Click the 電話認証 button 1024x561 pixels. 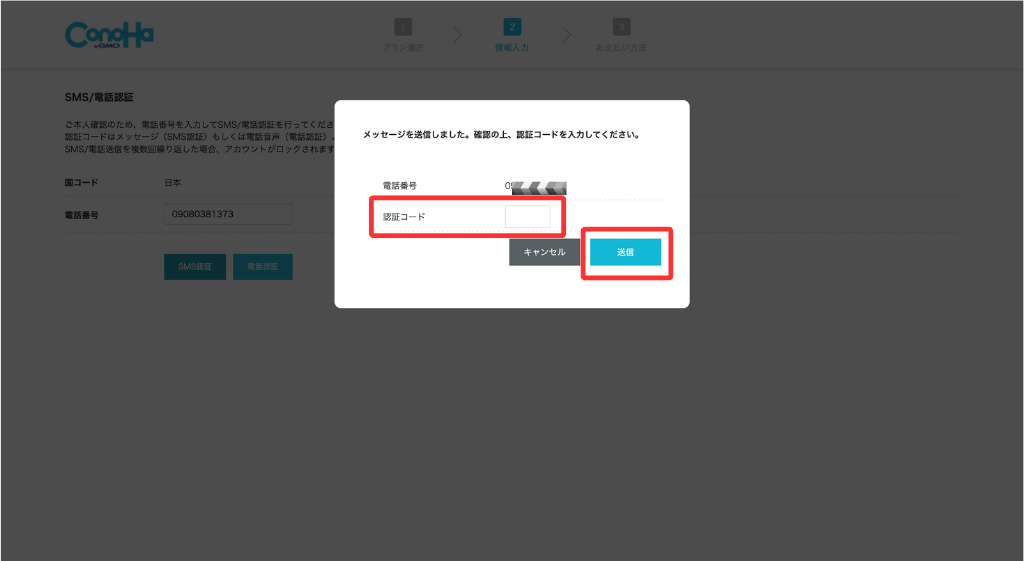(263, 266)
